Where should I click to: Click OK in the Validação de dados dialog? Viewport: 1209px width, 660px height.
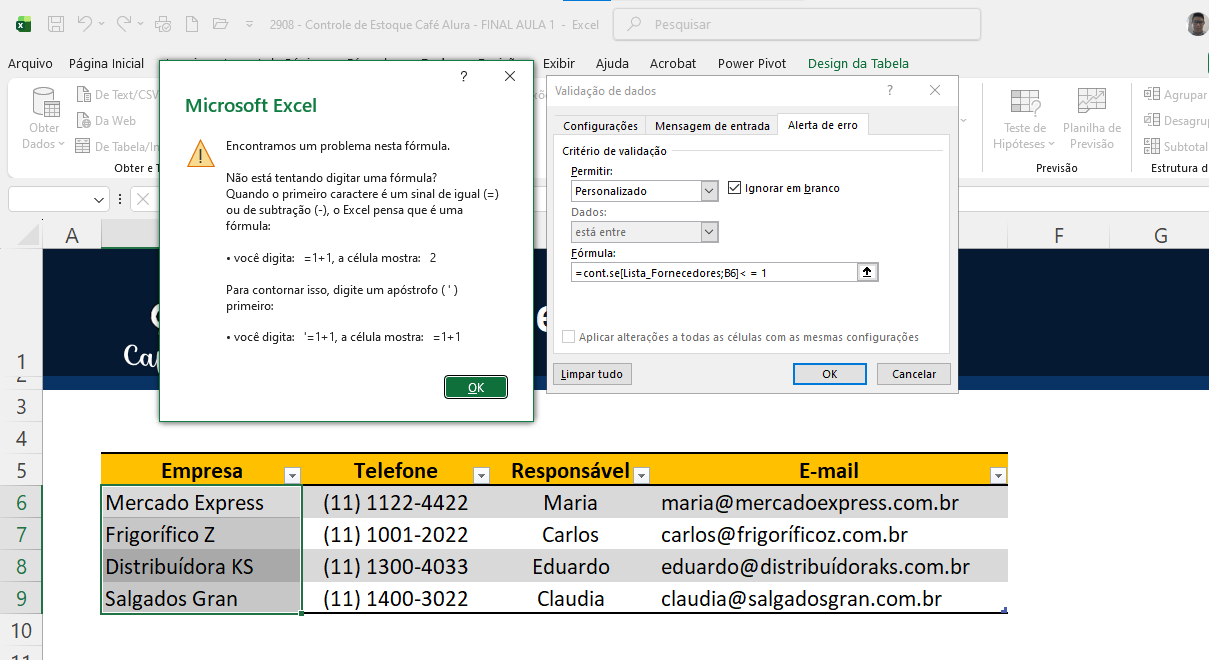[829, 374]
